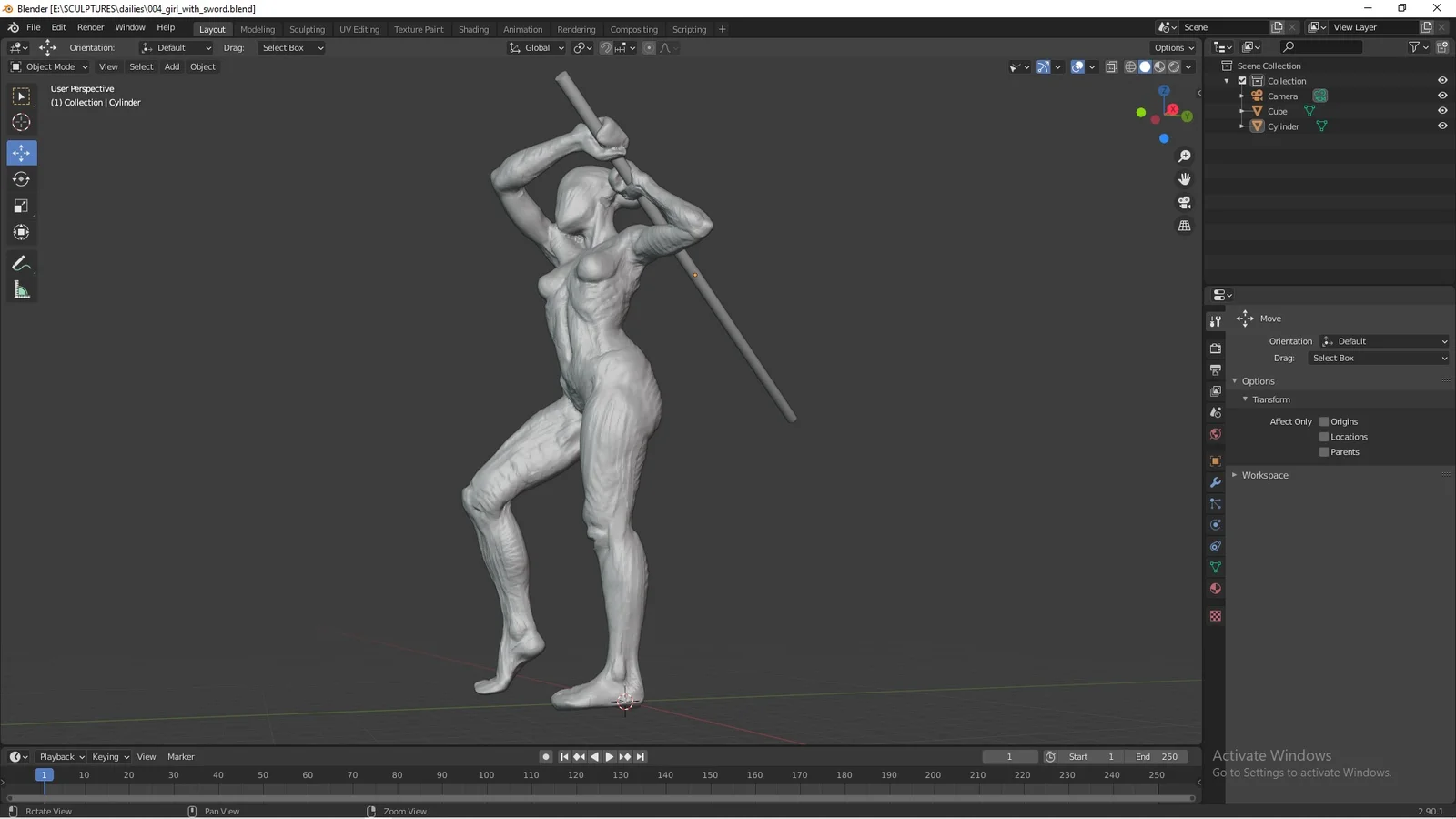Switch to the Sculpting workspace tab
This screenshot has width=1456, height=819.
tap(307, 28)
